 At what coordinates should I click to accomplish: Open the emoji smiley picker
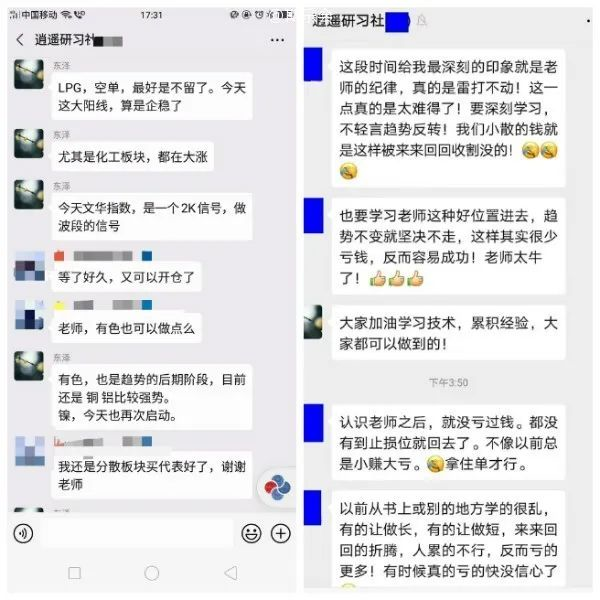click(251, 533)
